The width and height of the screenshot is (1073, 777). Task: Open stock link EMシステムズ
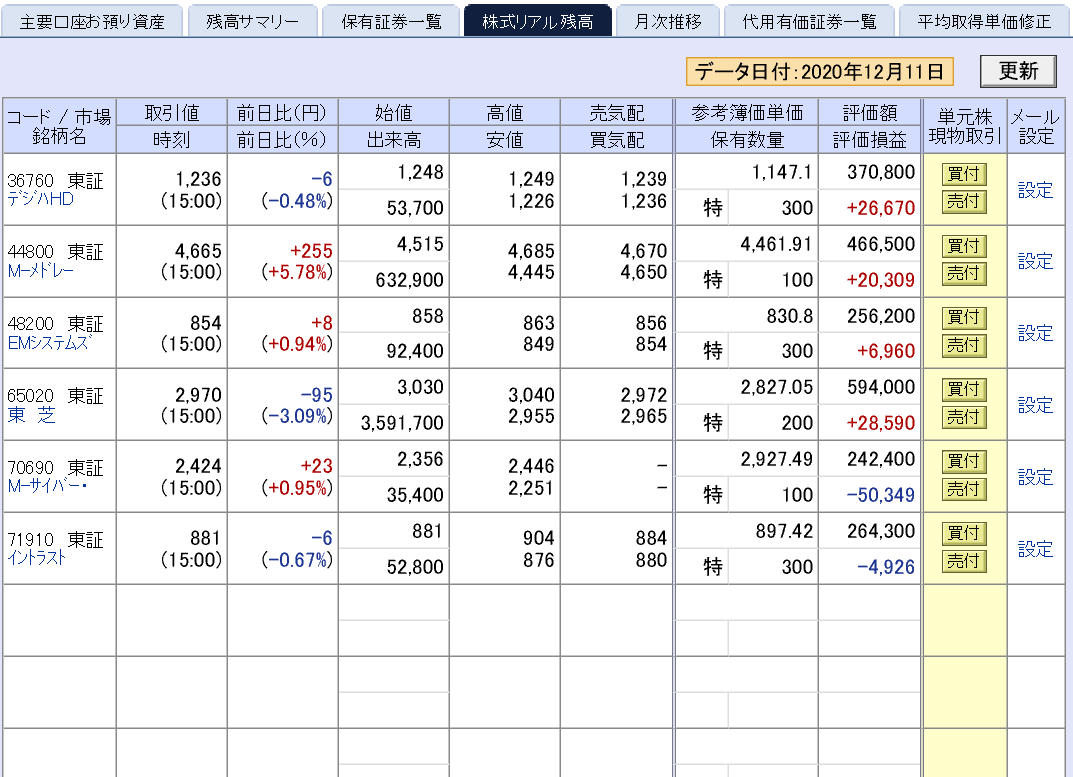point(48,343)
